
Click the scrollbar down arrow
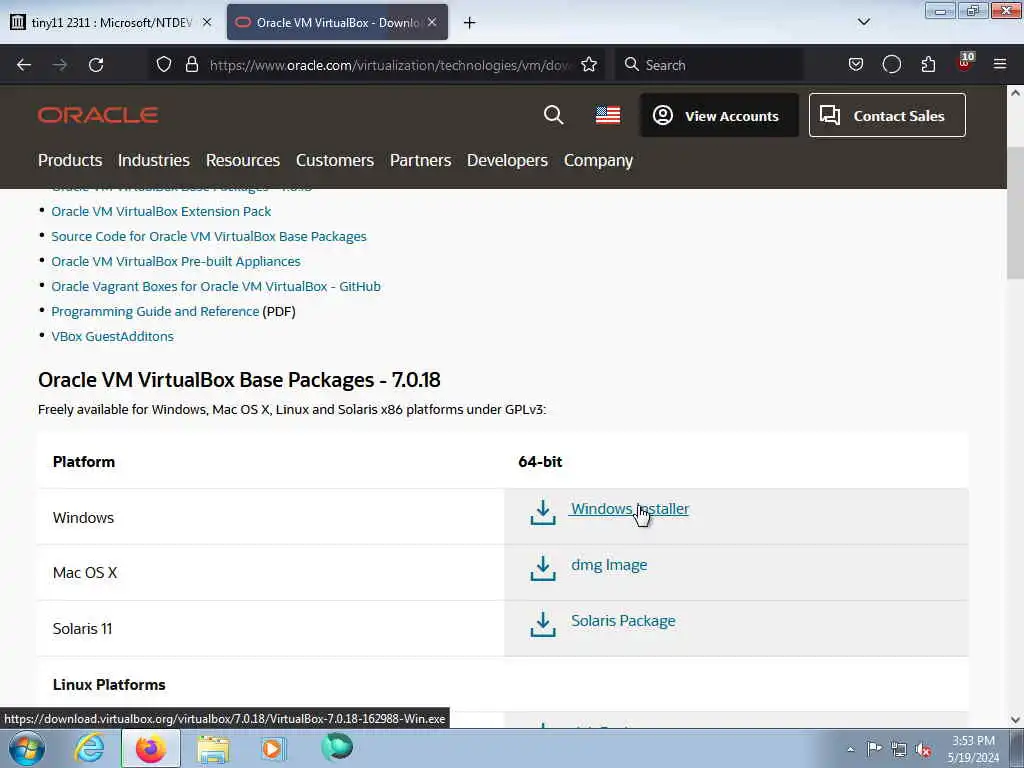1015,720
